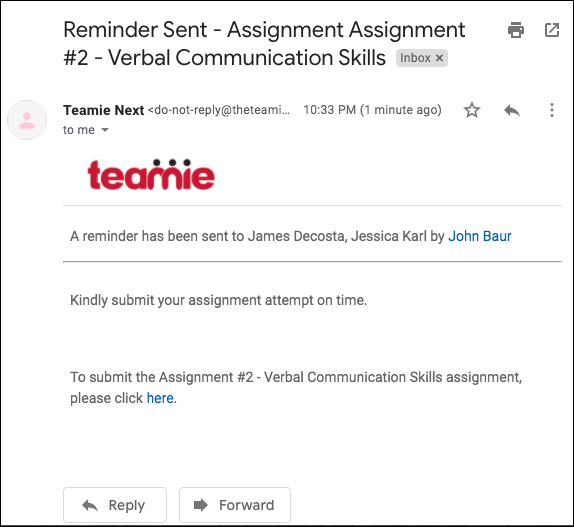Star this Teamie Next message
Screen dimensions: 574x527
472,110
